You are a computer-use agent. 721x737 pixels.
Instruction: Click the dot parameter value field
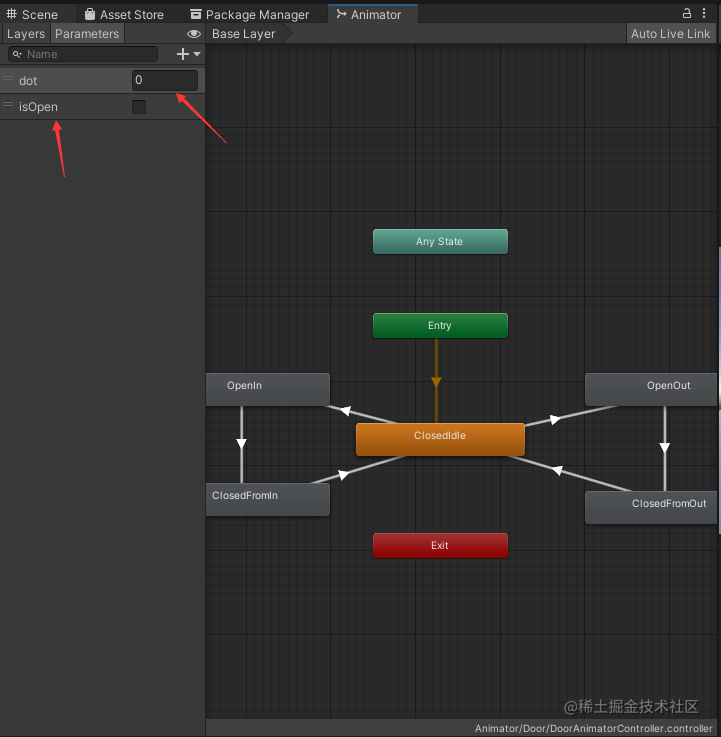[165, 80]
